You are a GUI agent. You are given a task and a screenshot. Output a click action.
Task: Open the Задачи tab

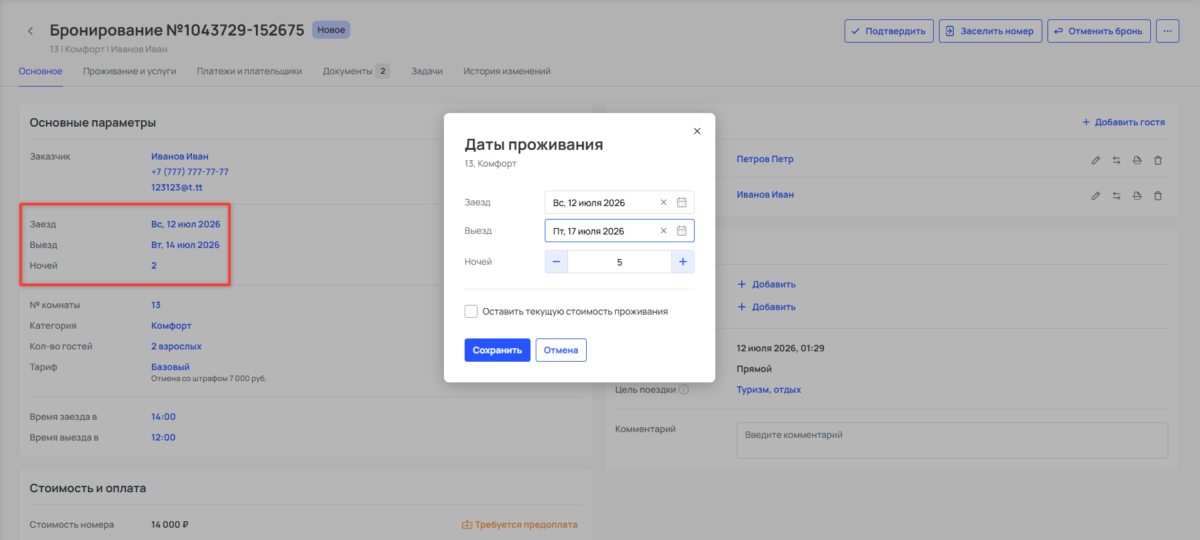pyautogui.click(x=426, y=71)
